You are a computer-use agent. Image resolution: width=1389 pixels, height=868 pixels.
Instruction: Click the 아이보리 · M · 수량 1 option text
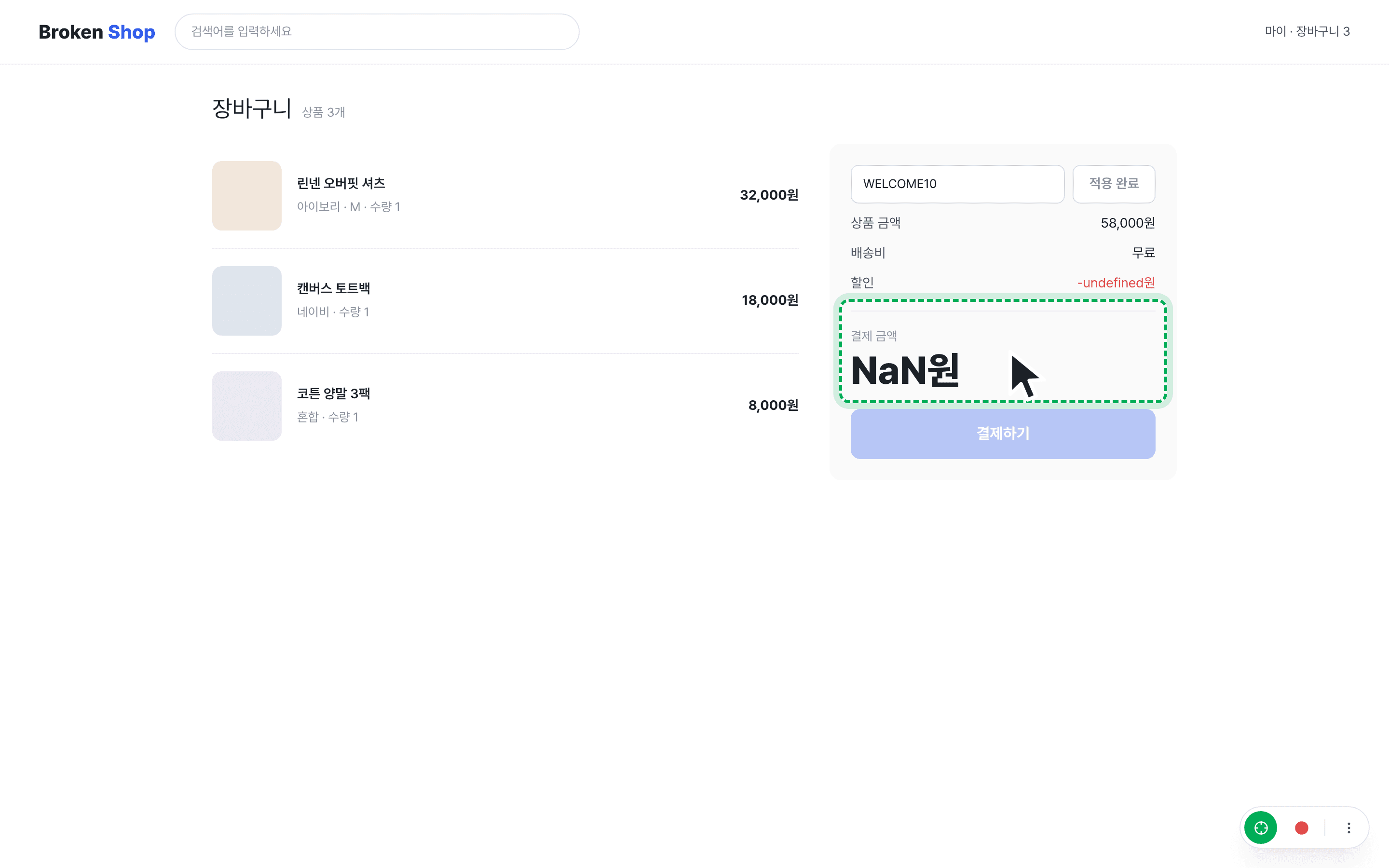[x=348, y=207]
